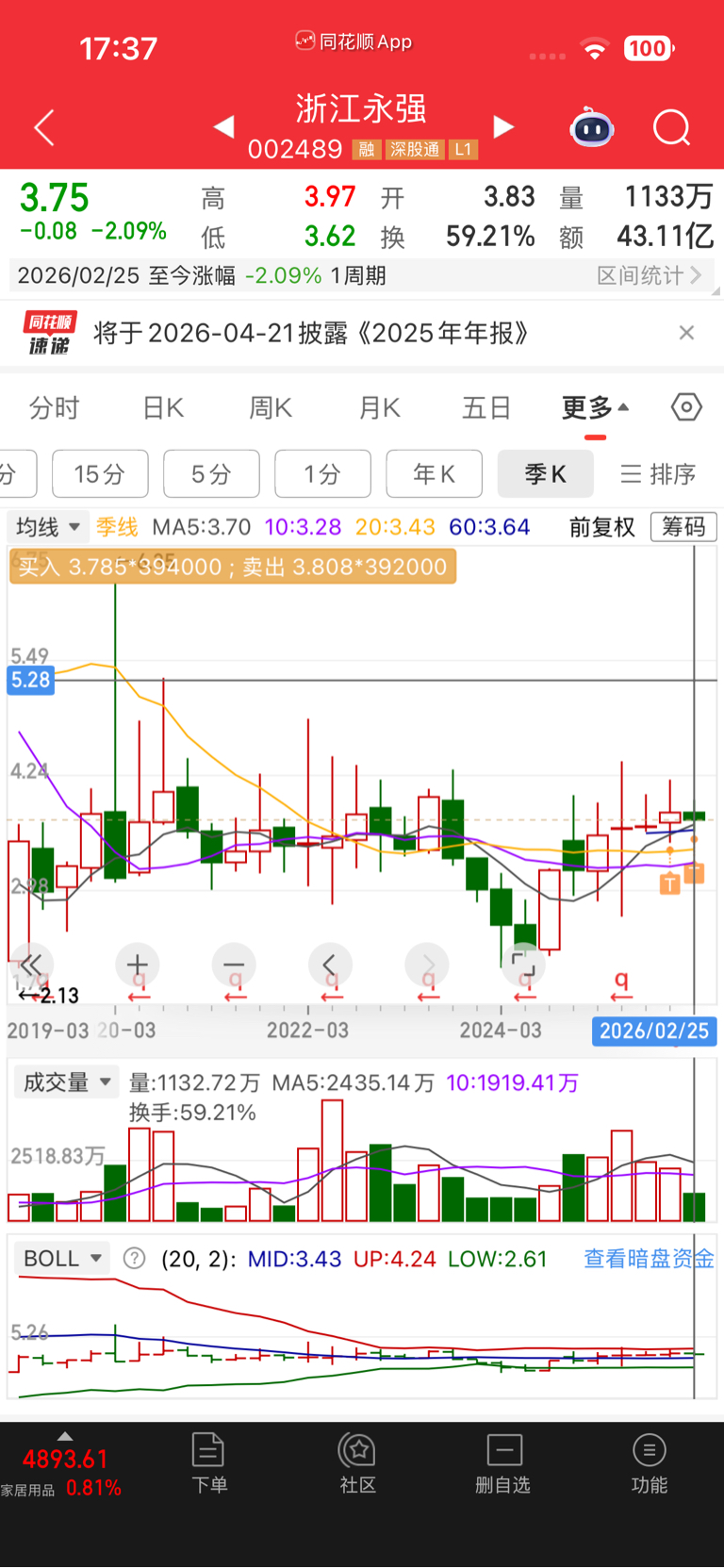This screenshot has height=1568, width=724.
Task: Show the 筹码 distribution
Action: [684, 526]
